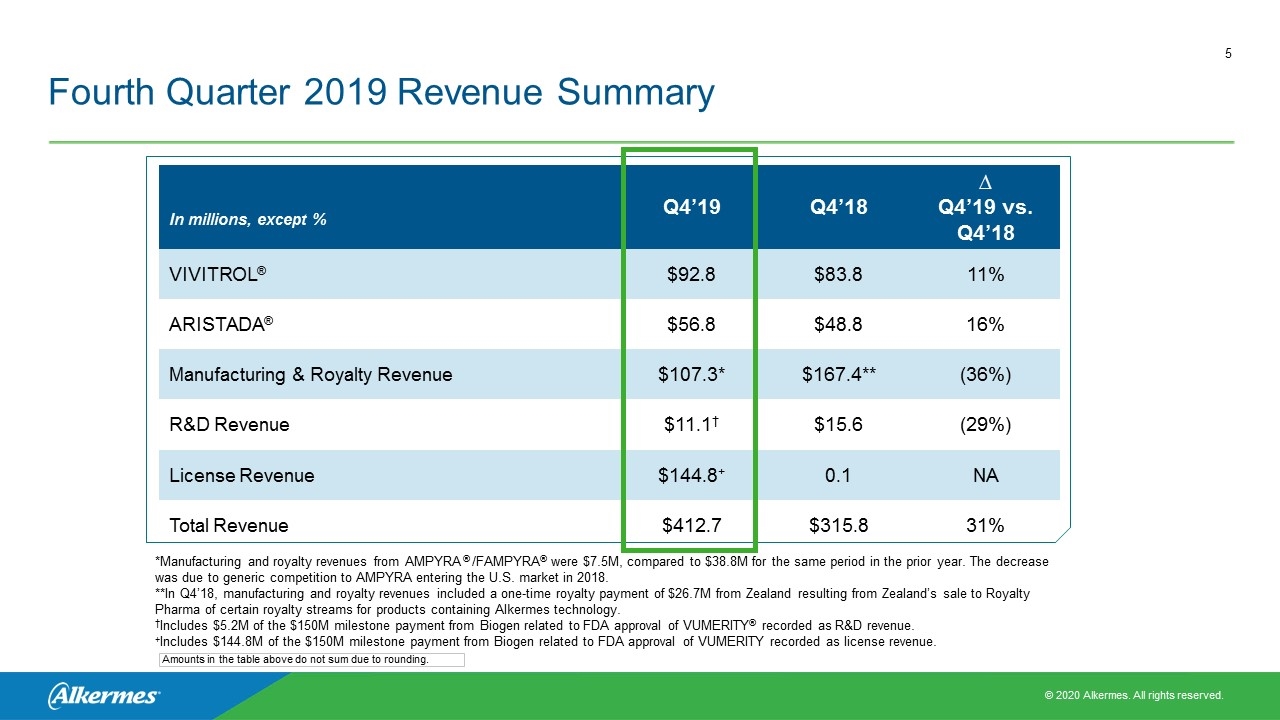
Task: Click the License Revenue row label
Action: [241, 476]
